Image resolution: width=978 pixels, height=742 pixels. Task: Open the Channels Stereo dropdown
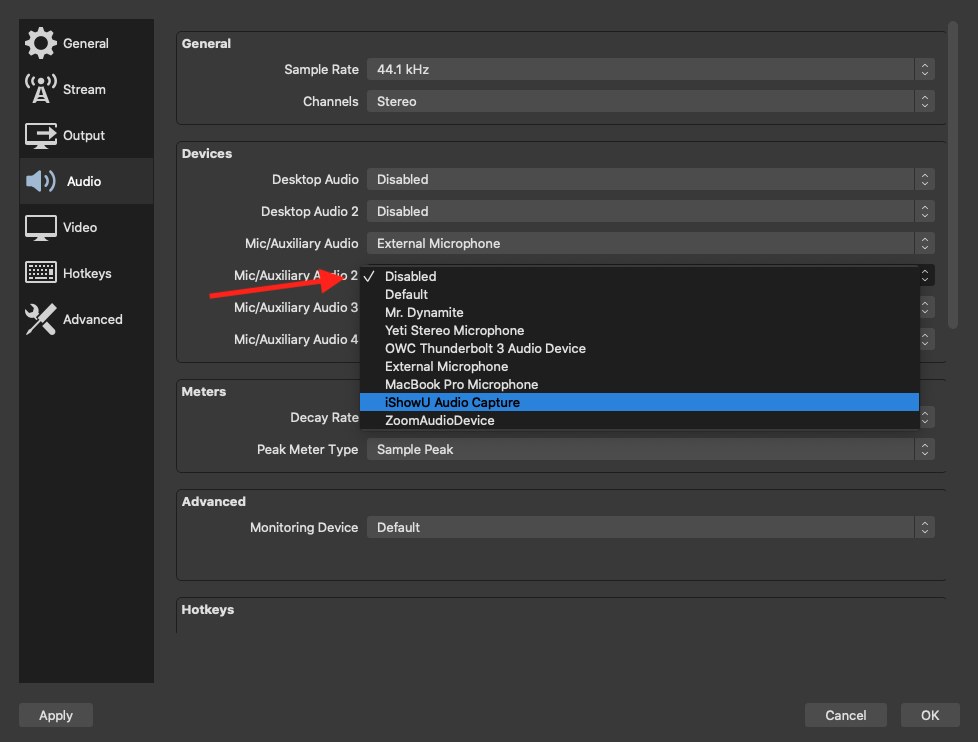(x=650, y=101)
